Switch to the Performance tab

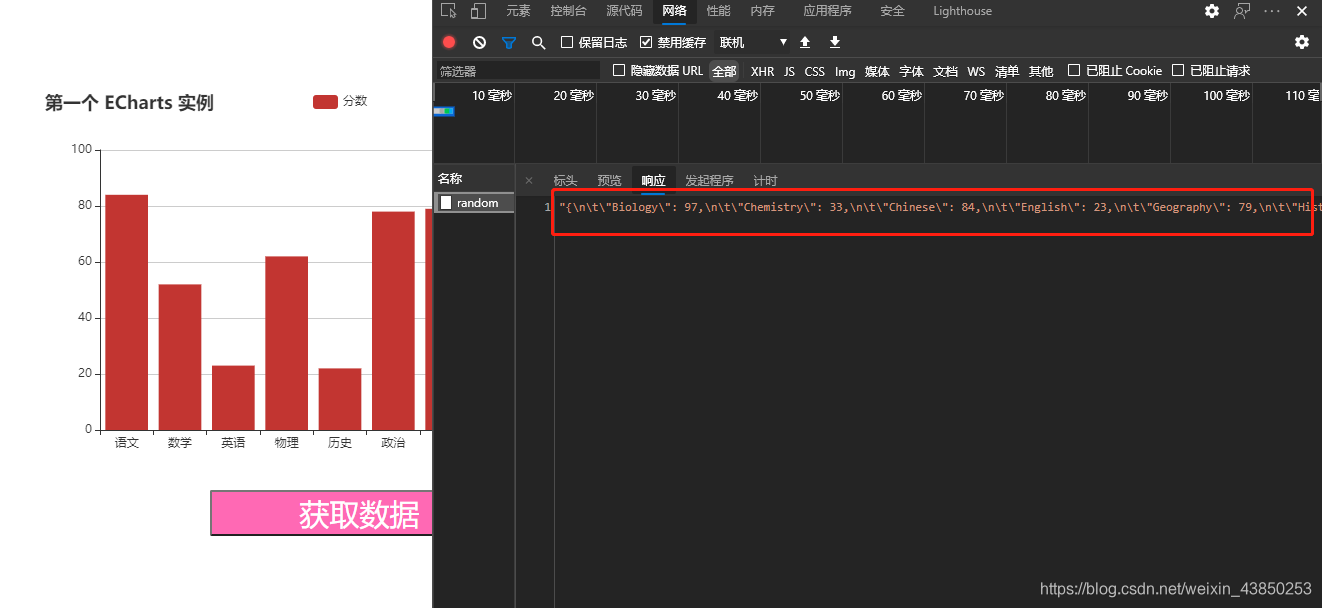(x=718, y=11)
